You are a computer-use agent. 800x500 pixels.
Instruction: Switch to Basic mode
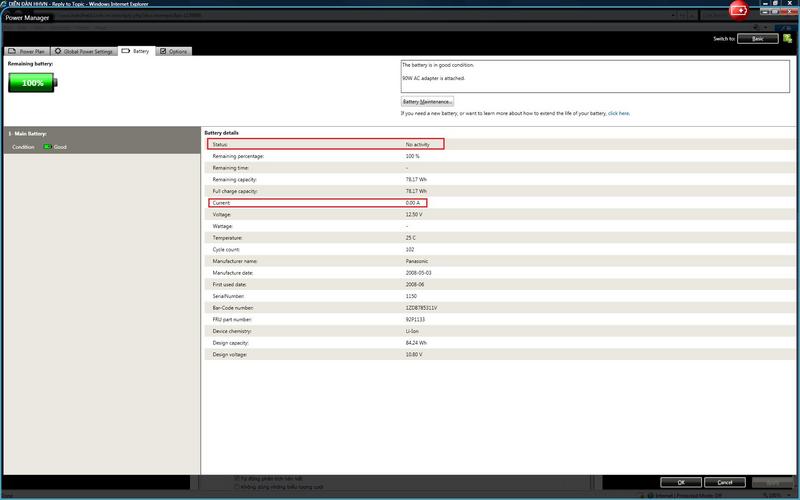(x=757, y=38)
